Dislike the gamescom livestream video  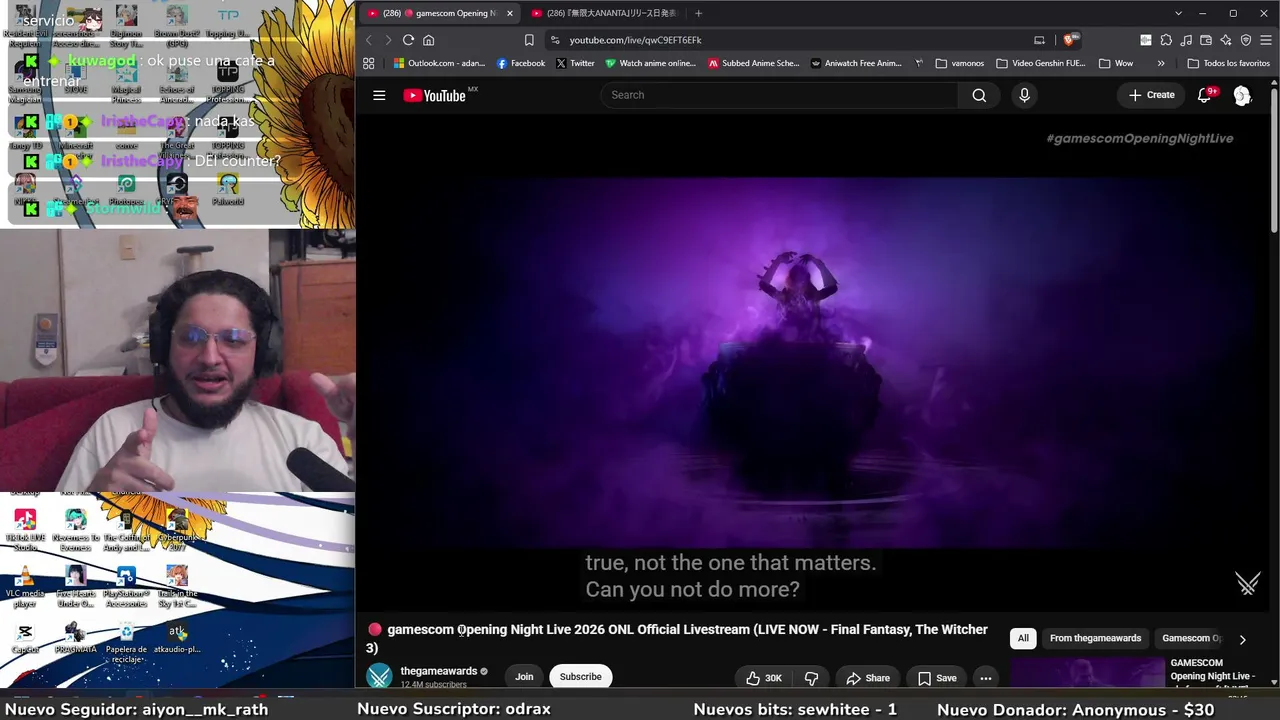click(x=811, y=678)
